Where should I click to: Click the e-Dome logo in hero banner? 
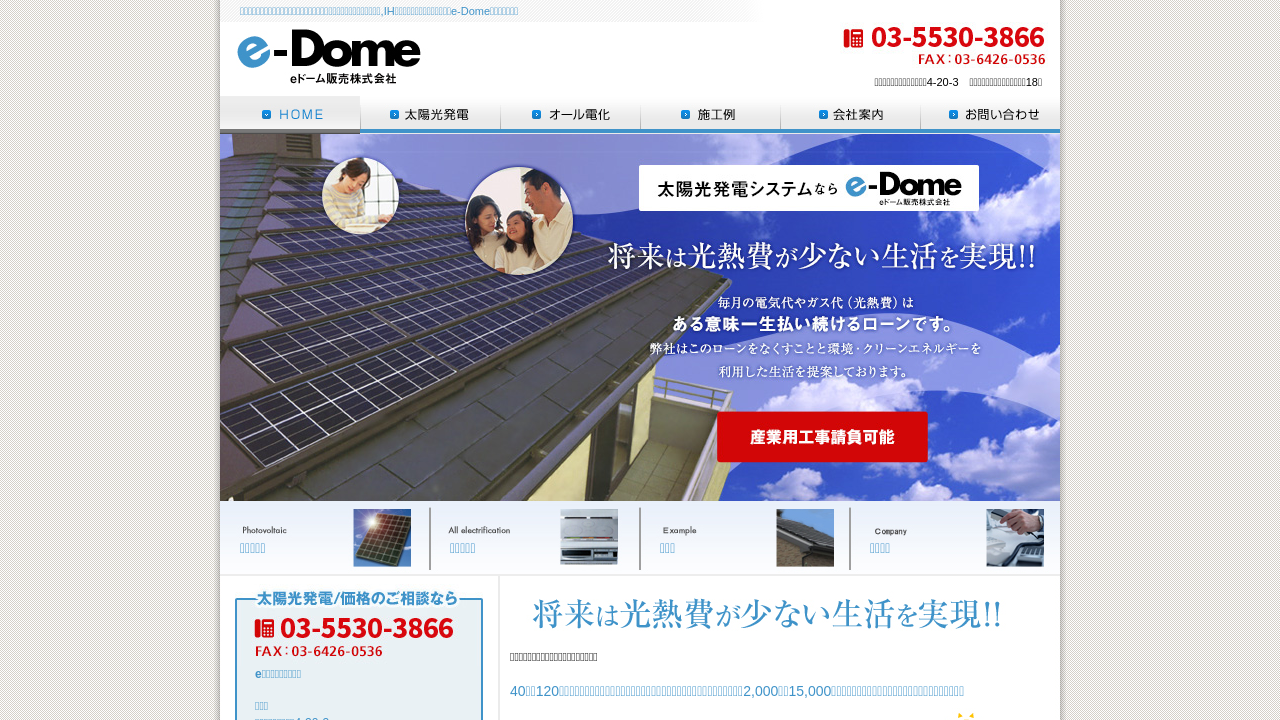pyautogui.click(x=903, y=188)
